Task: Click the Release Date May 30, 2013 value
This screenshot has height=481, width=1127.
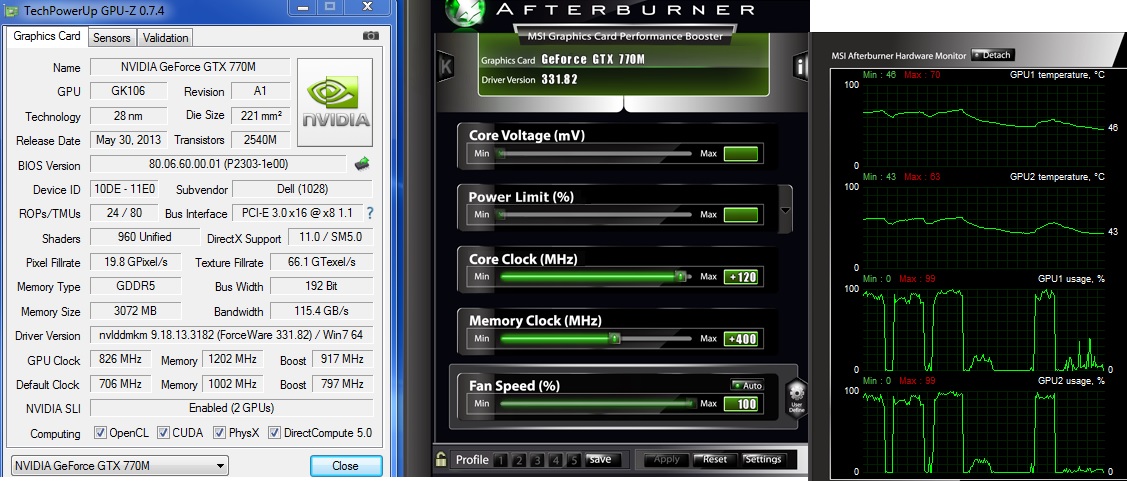Action: coord(129,139)
